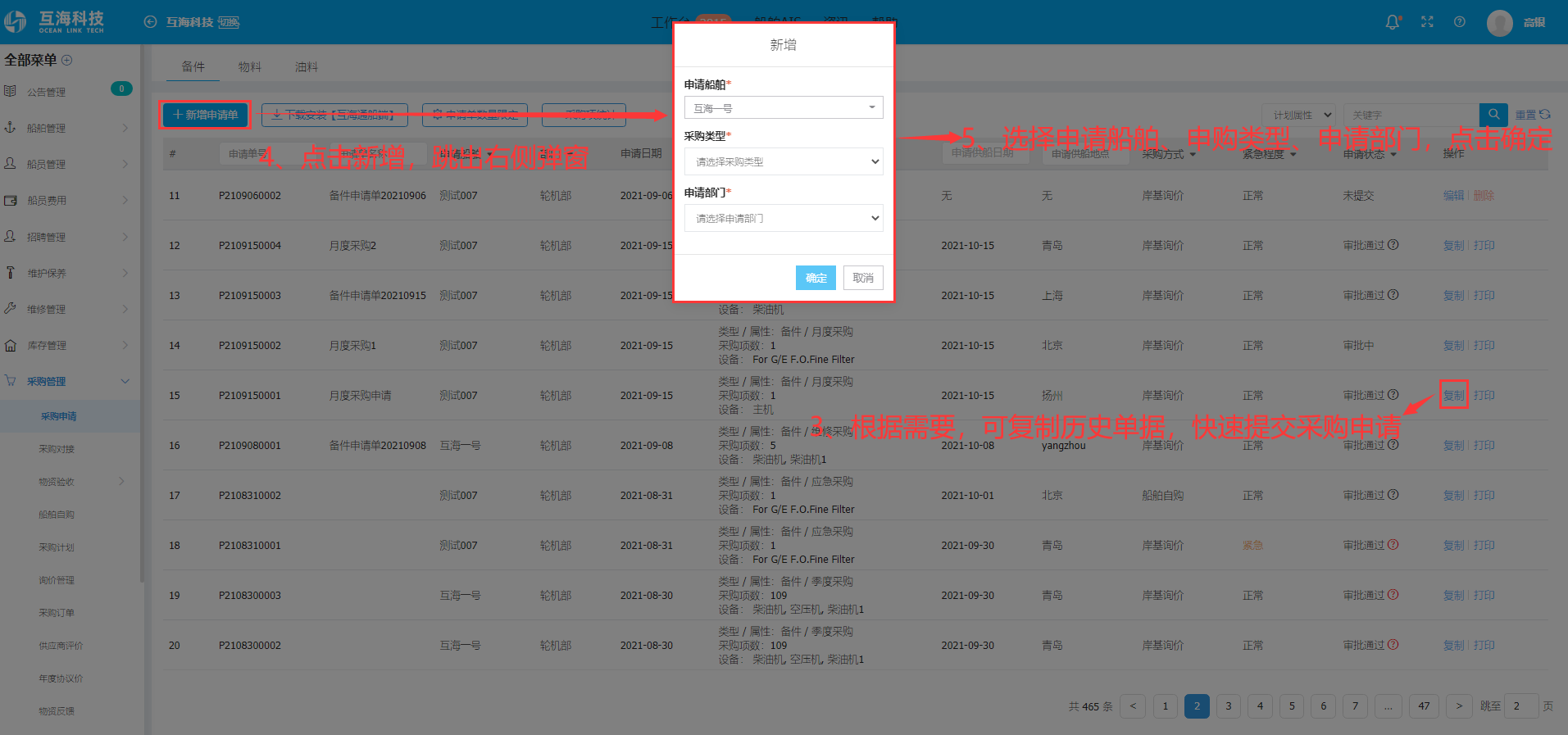Click 编辑 for row P2109060002
Screen dimensions: 1568x735
point(1453,195)
